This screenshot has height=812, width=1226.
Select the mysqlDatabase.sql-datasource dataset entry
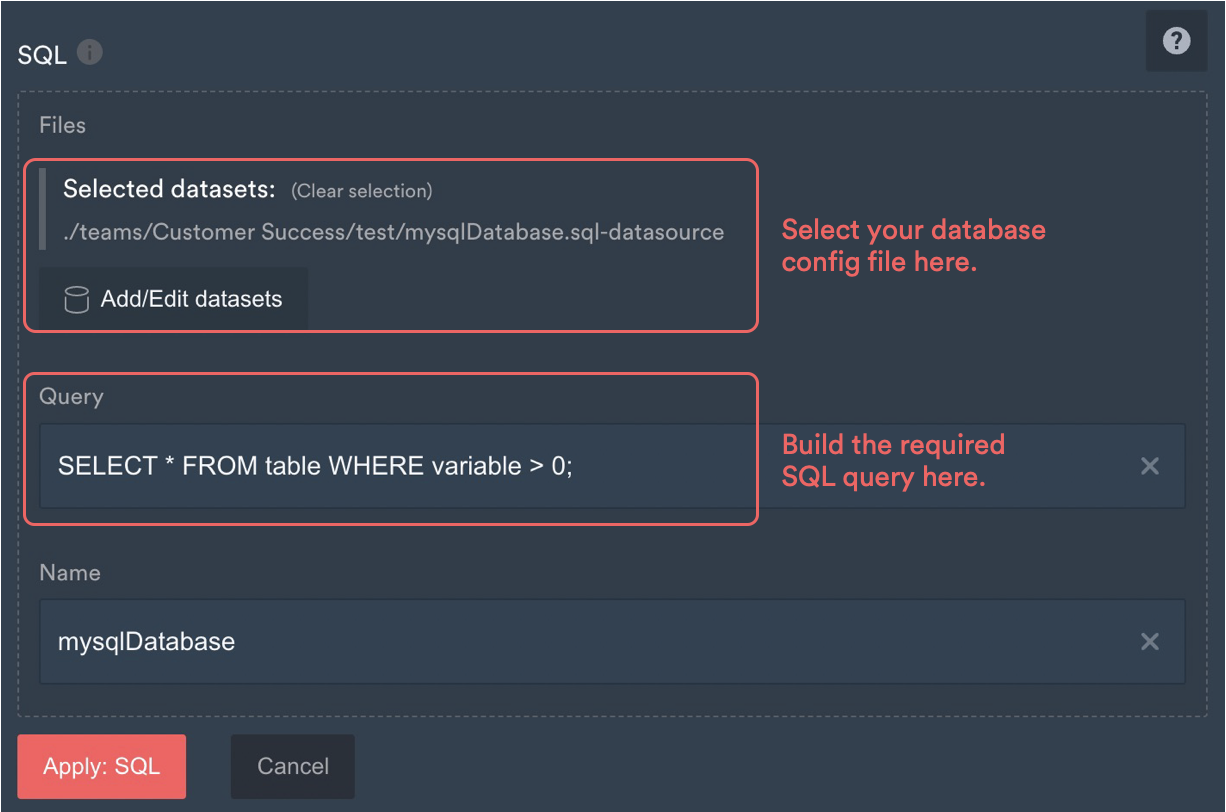point(392,231)
